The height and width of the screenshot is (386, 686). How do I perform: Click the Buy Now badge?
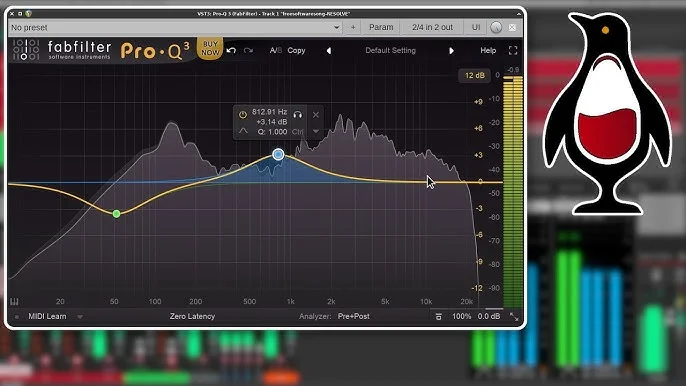(x=210, y=48)
